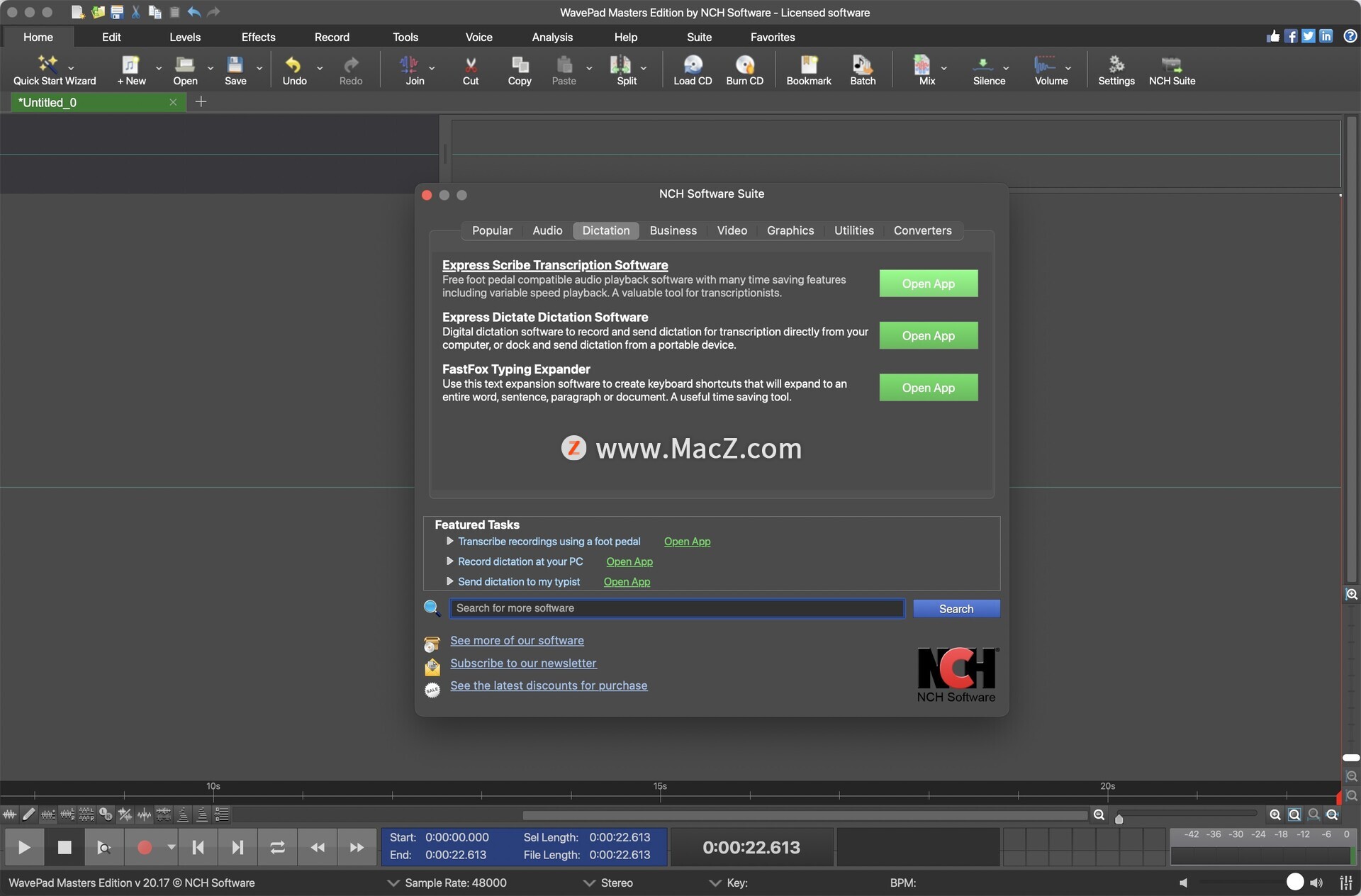Expand the Save button dropdown arrow
The height and width of the screenshot is (896, 1361).
click(259, 68)
